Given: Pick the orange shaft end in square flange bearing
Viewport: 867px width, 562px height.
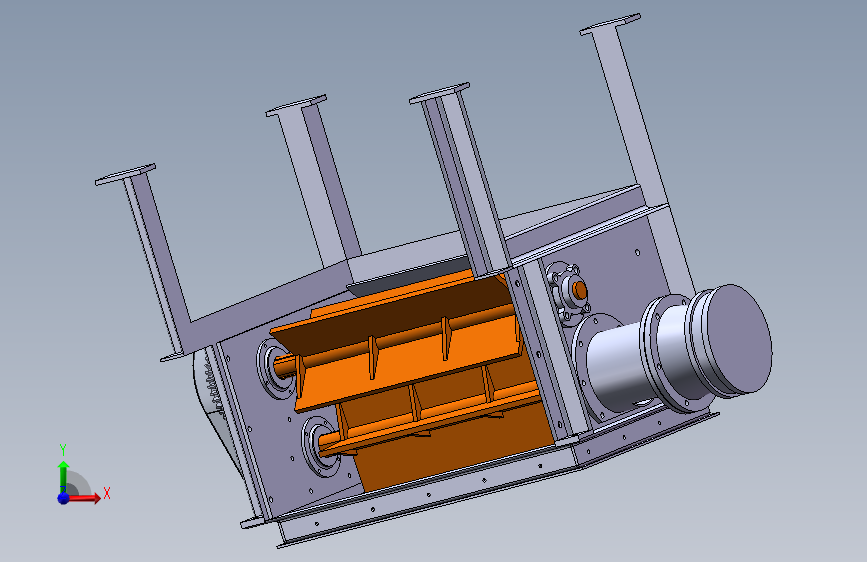Looking at the screenshot, I should point(579,290).
